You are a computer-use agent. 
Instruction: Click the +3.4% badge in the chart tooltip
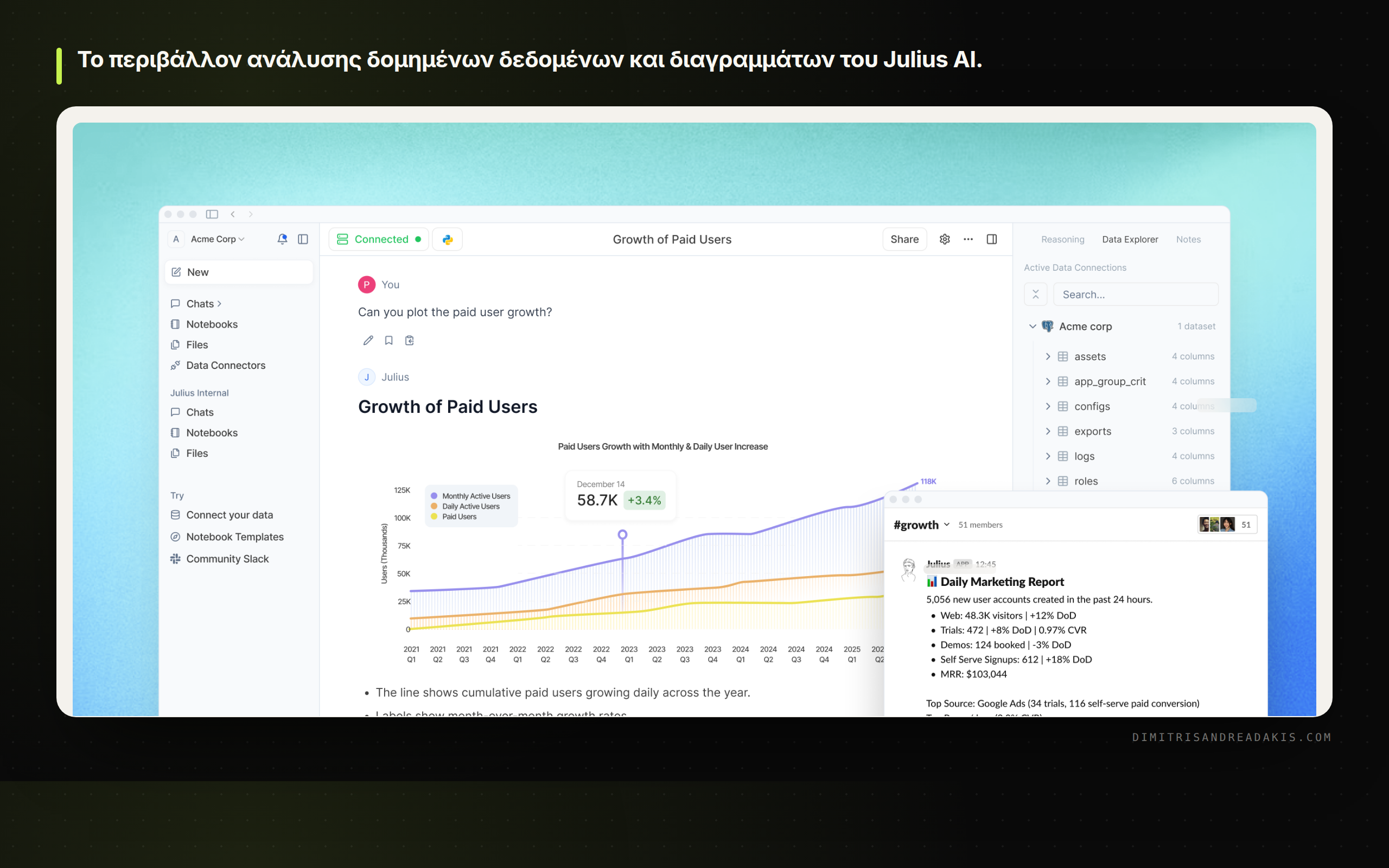(644, 500)
